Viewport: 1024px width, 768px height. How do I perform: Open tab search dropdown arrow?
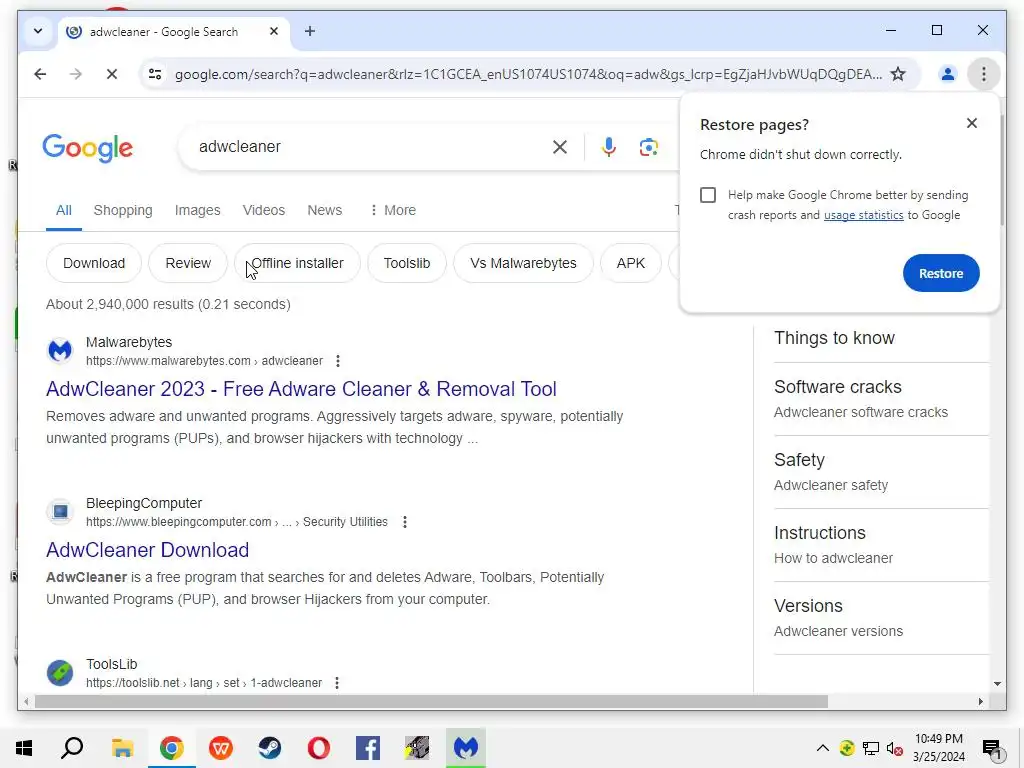click(x=38, y=31)
